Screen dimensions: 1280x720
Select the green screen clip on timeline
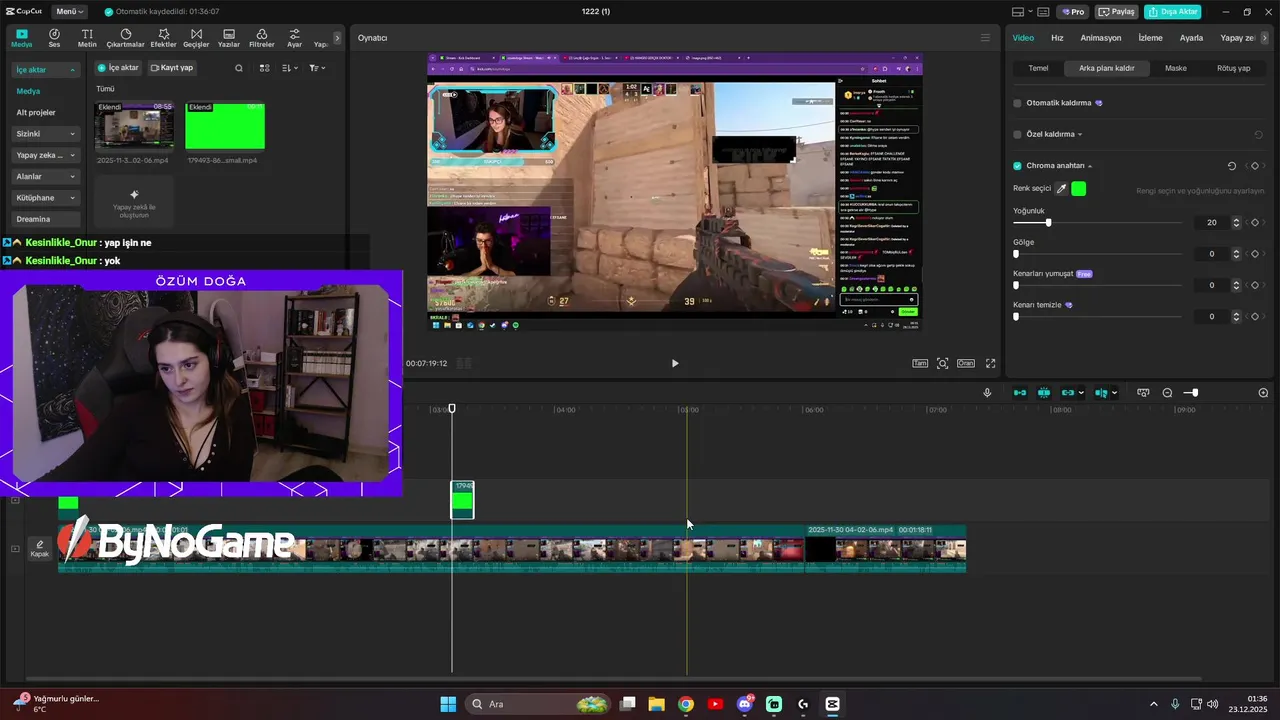coord(462,500)
